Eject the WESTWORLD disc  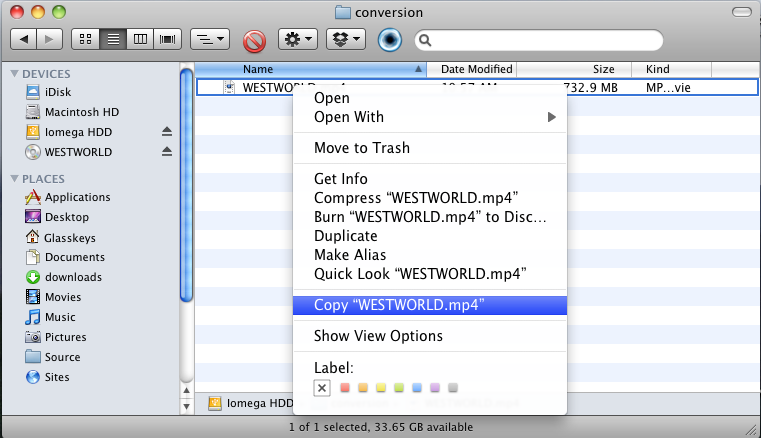tap(167, 152)
